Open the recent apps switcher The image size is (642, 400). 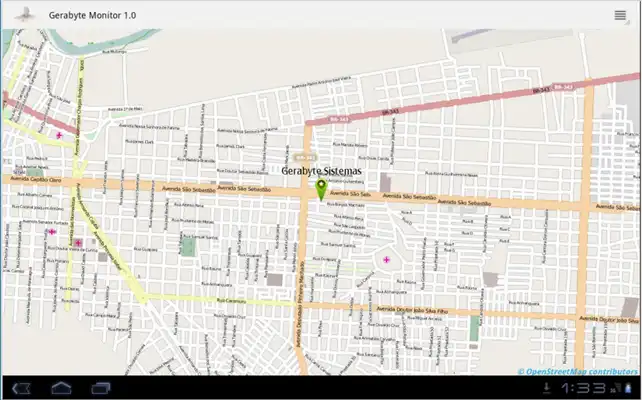coord(101,387)
